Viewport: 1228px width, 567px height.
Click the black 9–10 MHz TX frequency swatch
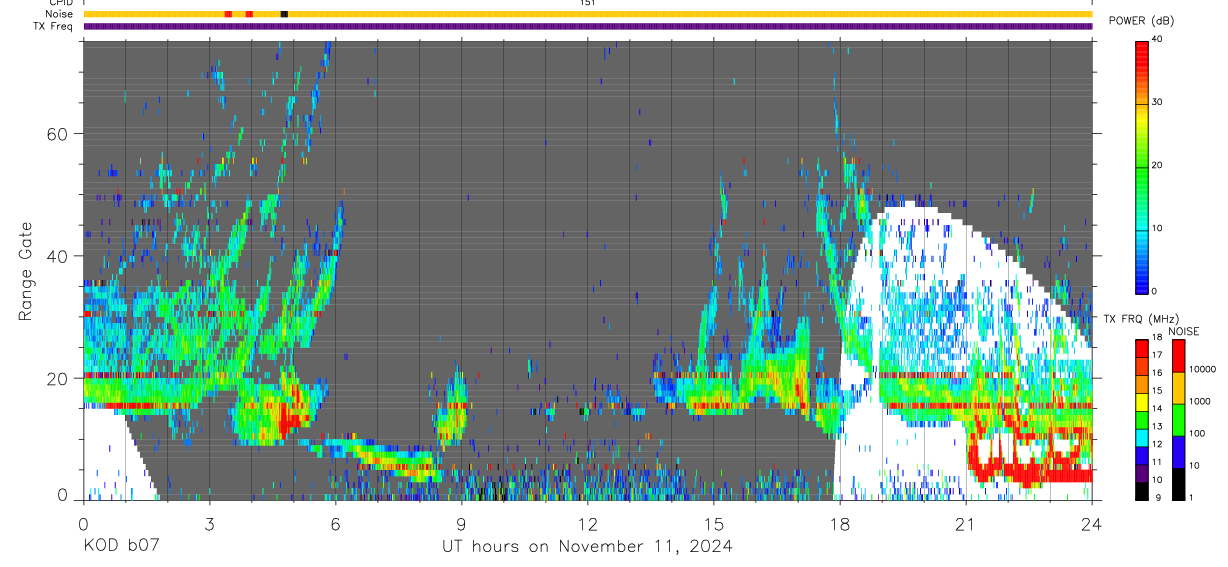click(1142, 489)
